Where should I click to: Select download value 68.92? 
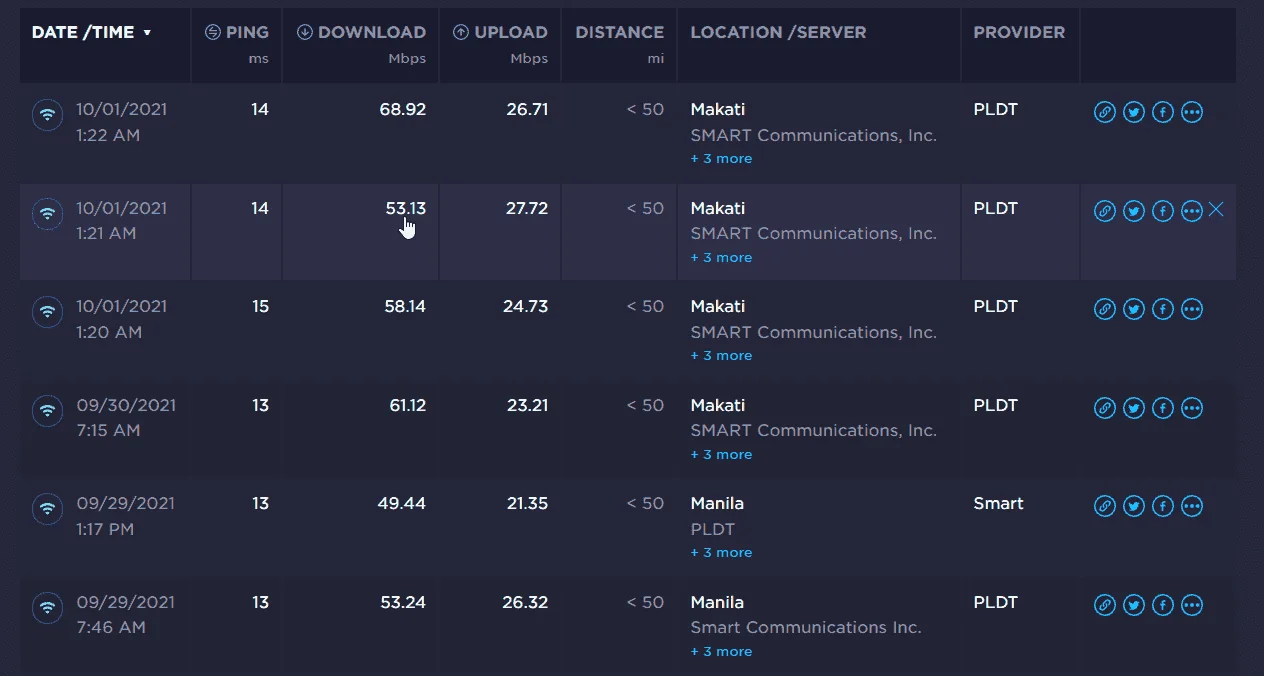pos(403,109)
